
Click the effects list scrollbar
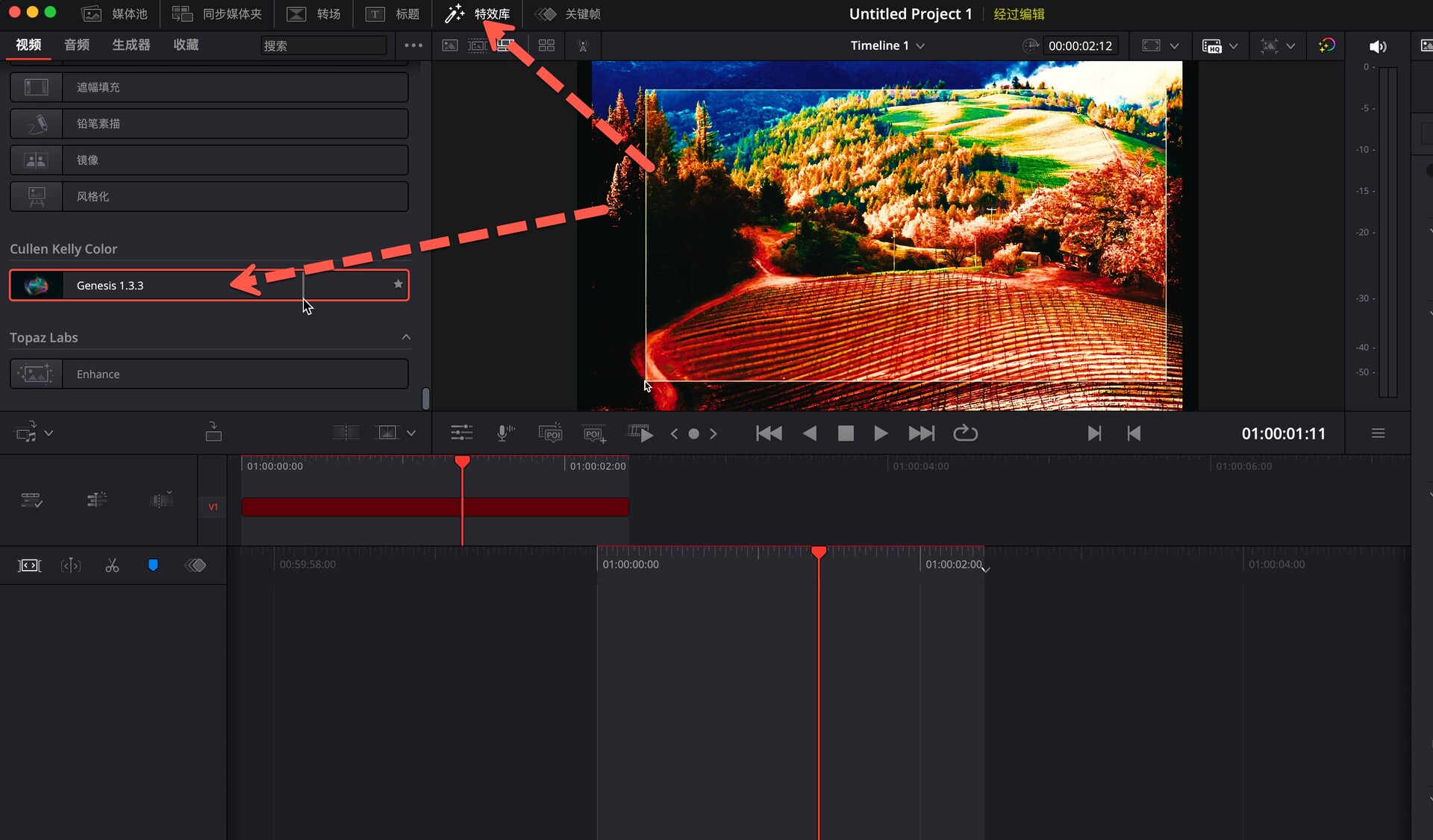pyautogui.click(x=425, y=398)
